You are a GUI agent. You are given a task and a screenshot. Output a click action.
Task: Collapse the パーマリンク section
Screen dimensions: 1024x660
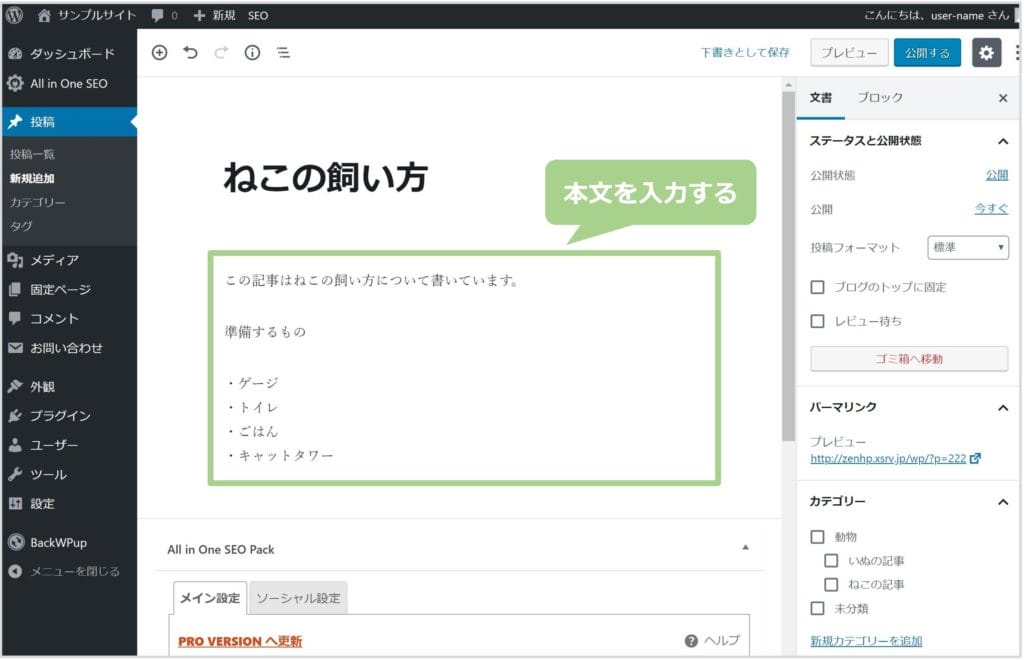pos(1003,408)
